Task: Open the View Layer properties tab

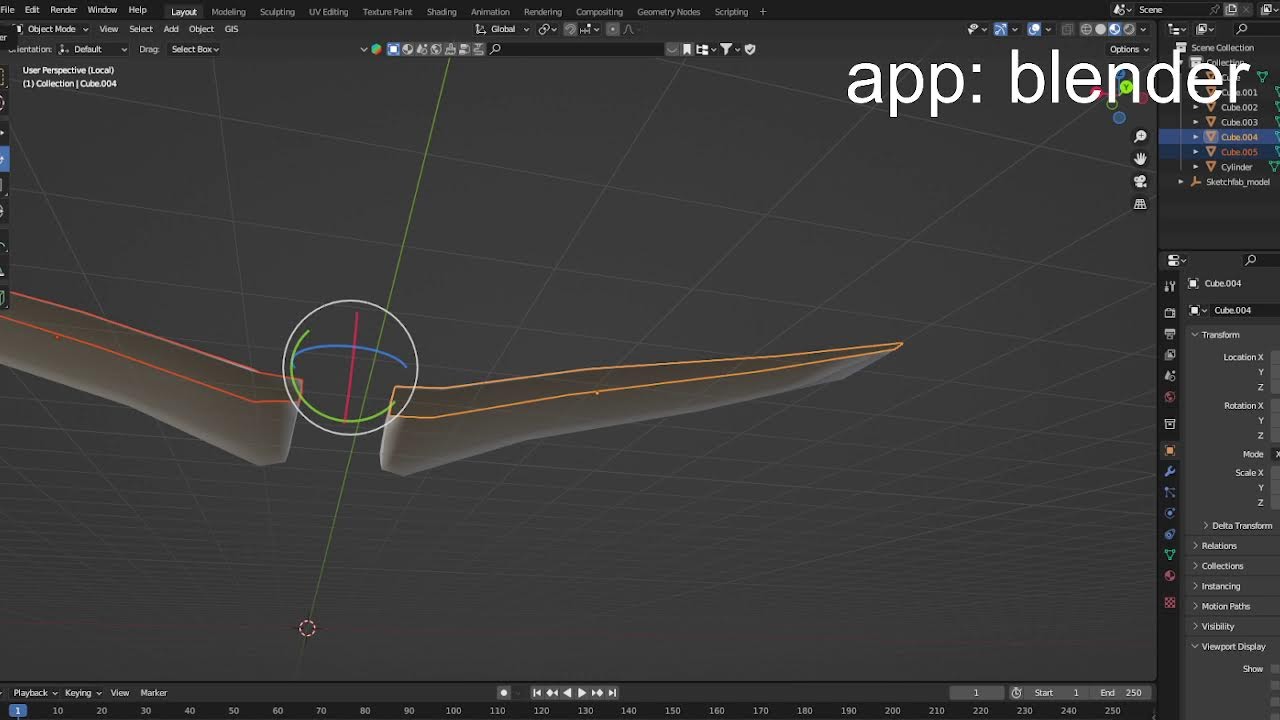Action: [x=1170, y=355]
